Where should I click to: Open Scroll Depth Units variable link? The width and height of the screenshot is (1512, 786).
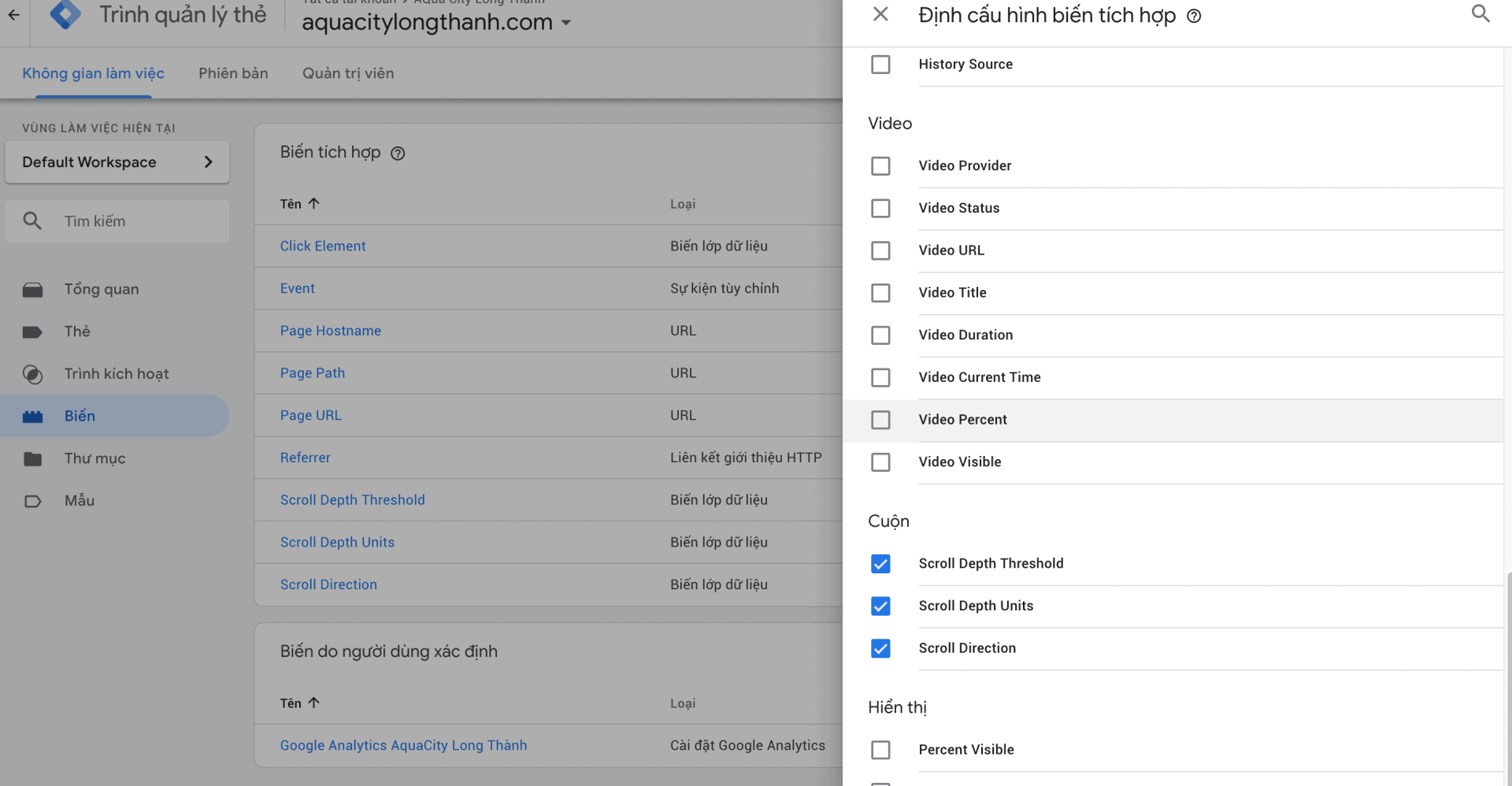pyautogui.click(x=337, y=543)
